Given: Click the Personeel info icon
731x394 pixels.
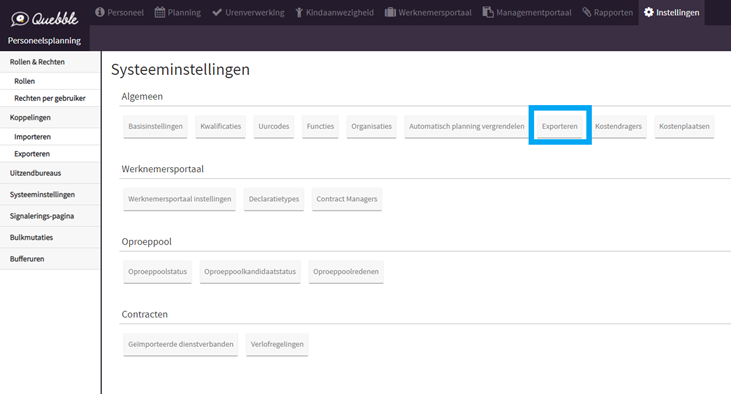Looking at the screenshot, I should pyautogui.click(x=100, y=12).
